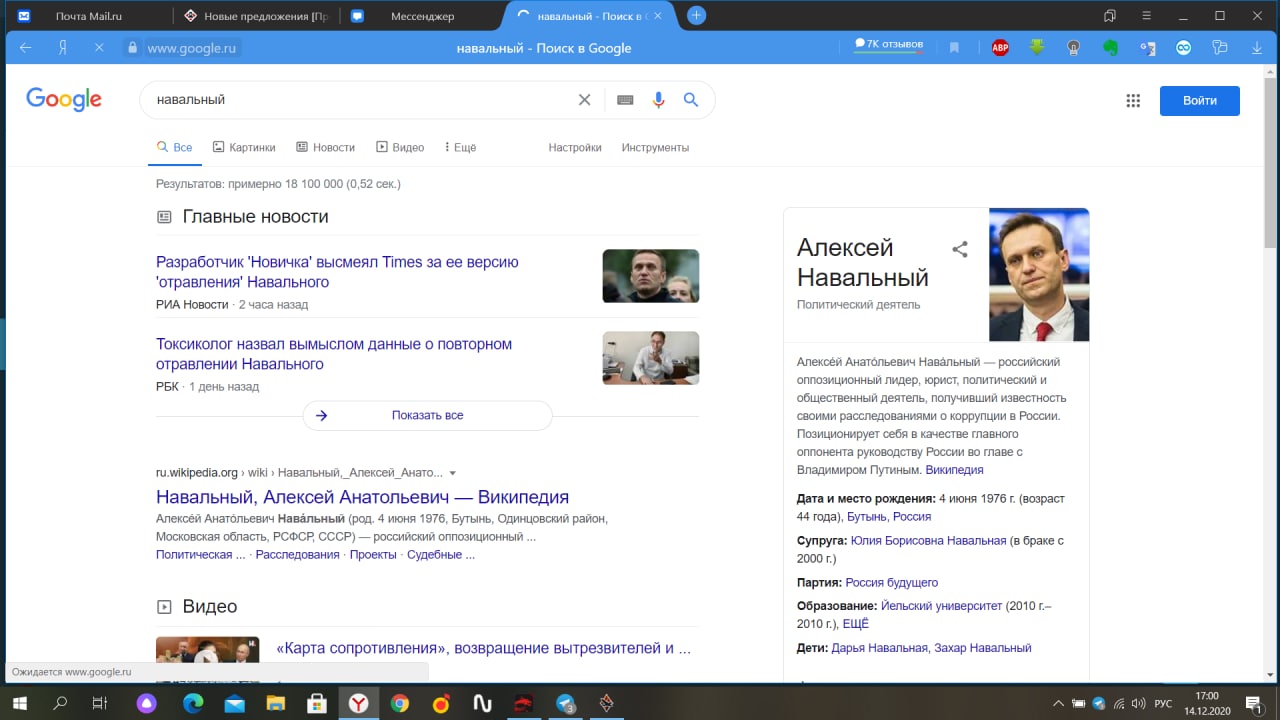1280x720 pixels.
Task: Open Microsoft Store from the taskbar
Action: pos(316,703)
